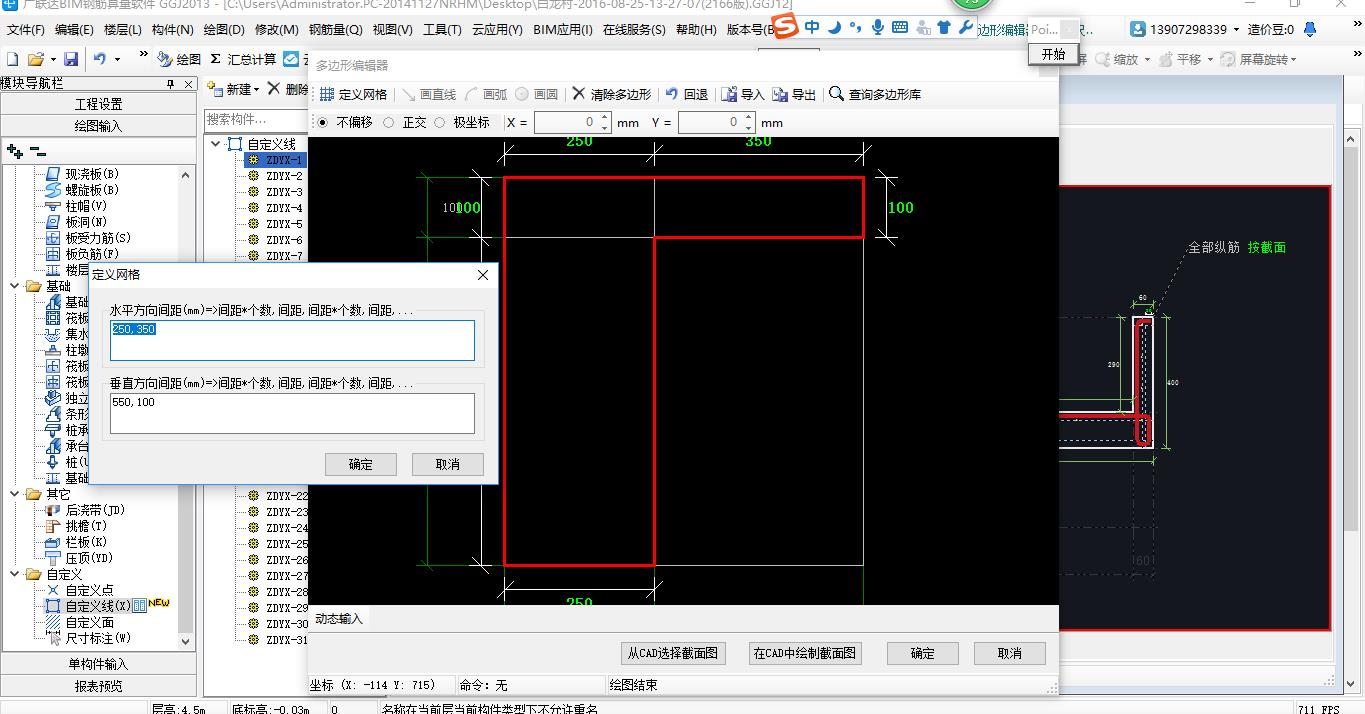Click the expand-all plus icon in navigator

point(14,151)
